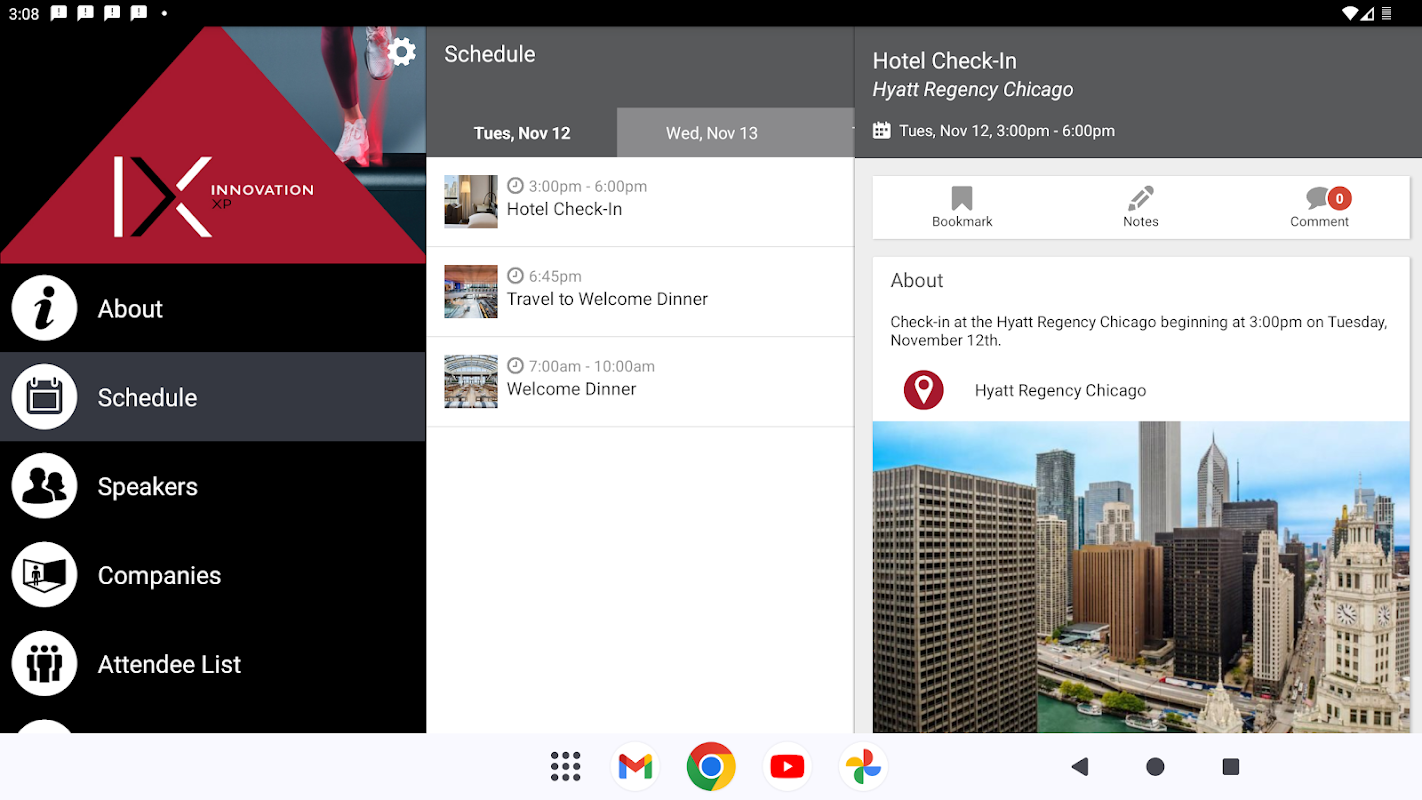Image resolution: width=1422 pixels, height=800 pixels.
Task: Click the Tues, Nov 12, 3:00pm - 6:00pm text
Action: click(x=1007, y=131)
